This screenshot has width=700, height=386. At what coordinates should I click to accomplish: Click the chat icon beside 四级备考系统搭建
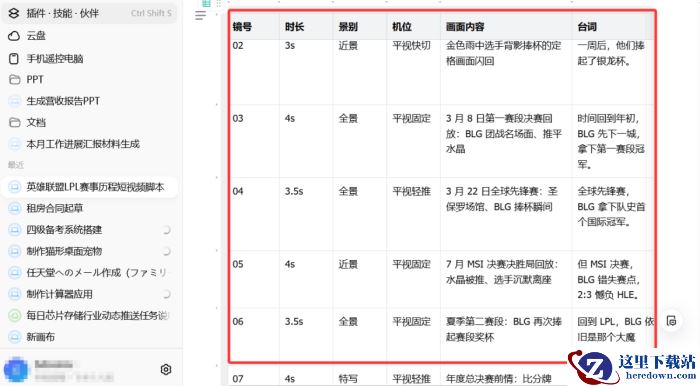[15, 230]
